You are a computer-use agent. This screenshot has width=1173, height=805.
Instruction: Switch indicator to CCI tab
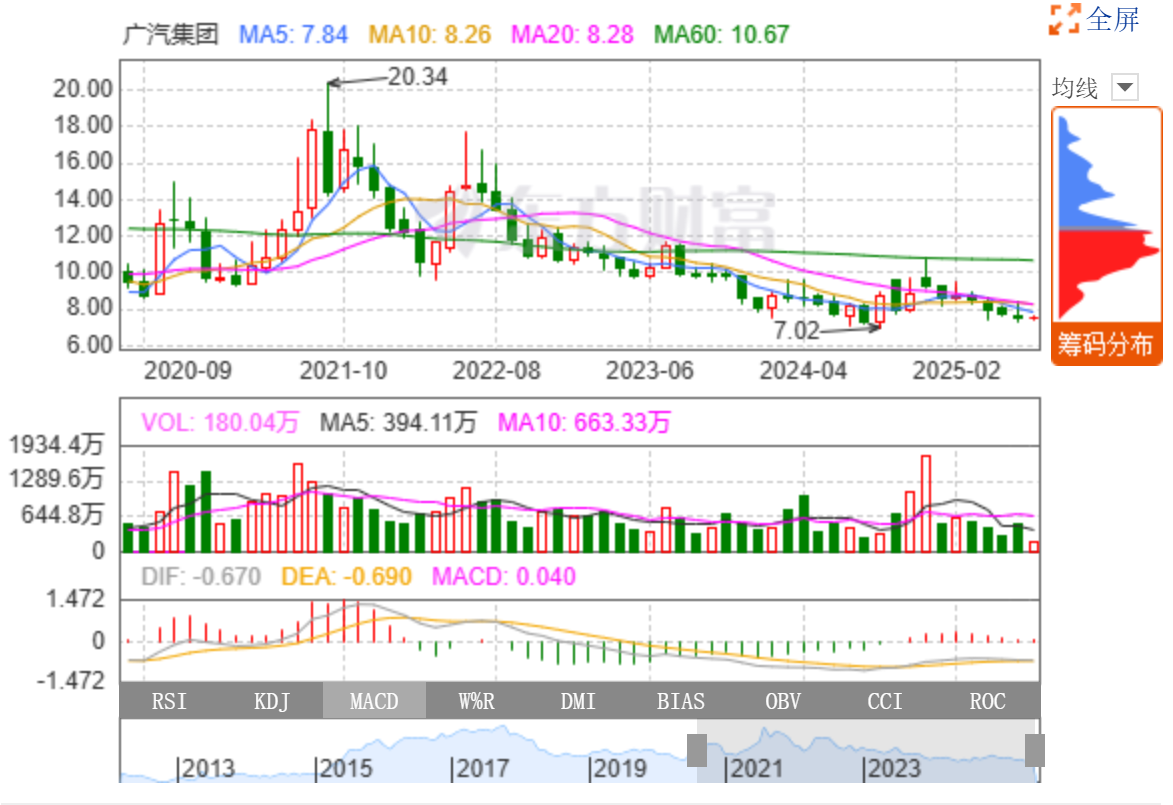885,701
